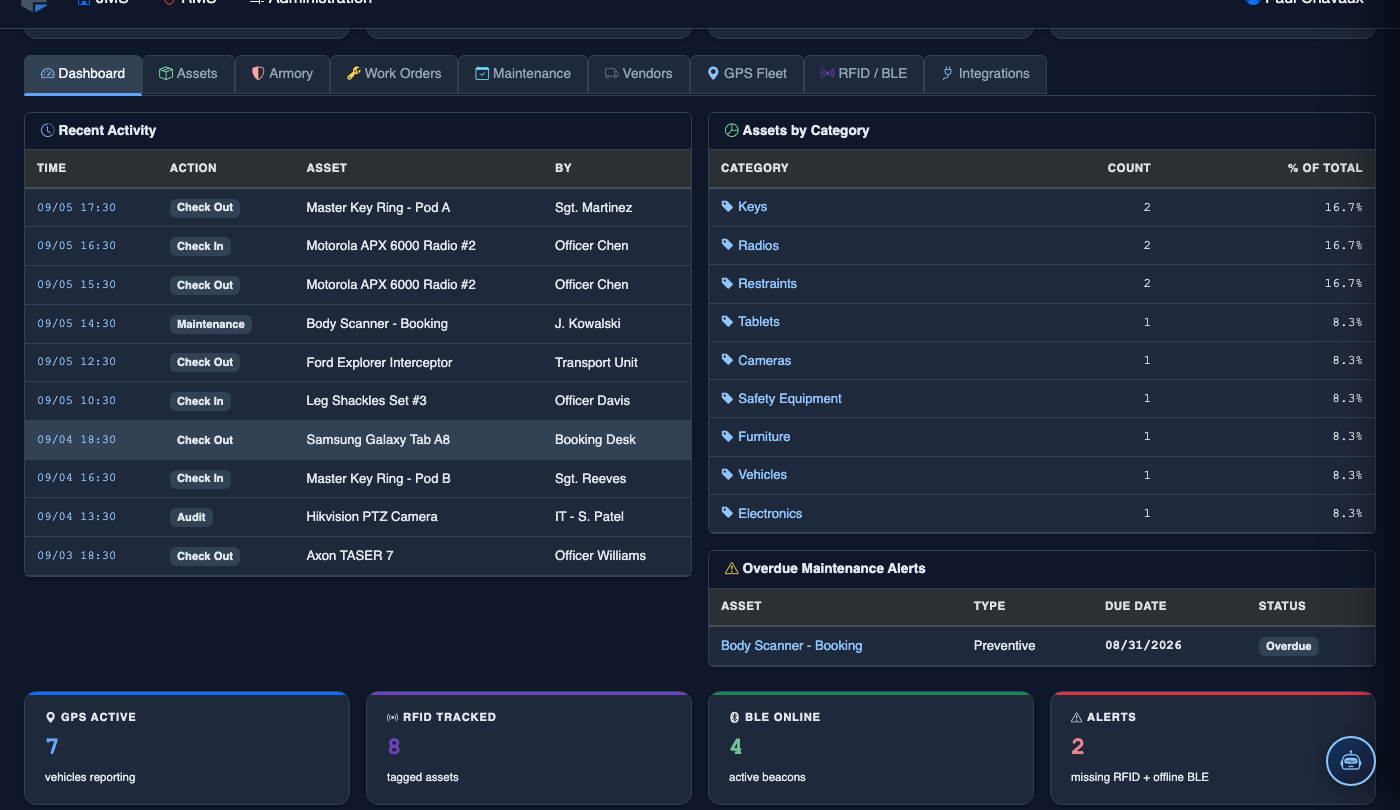Viewport: 1400px width, 810px height.
Task: Click the Sgt. Martinez name cell
Action: tap(593, 208)
